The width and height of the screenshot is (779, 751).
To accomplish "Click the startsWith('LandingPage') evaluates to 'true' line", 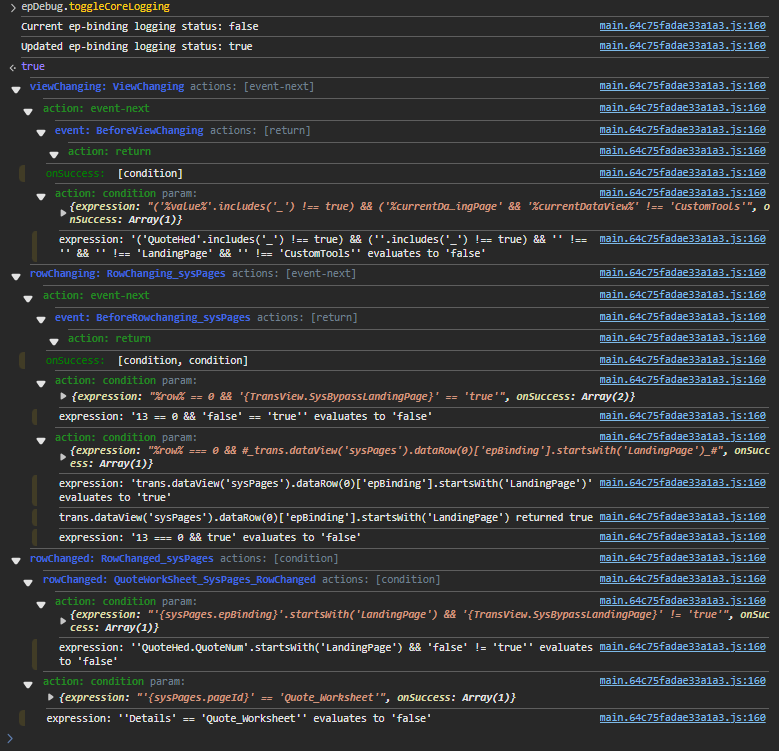I will click(x=325, y=490).
